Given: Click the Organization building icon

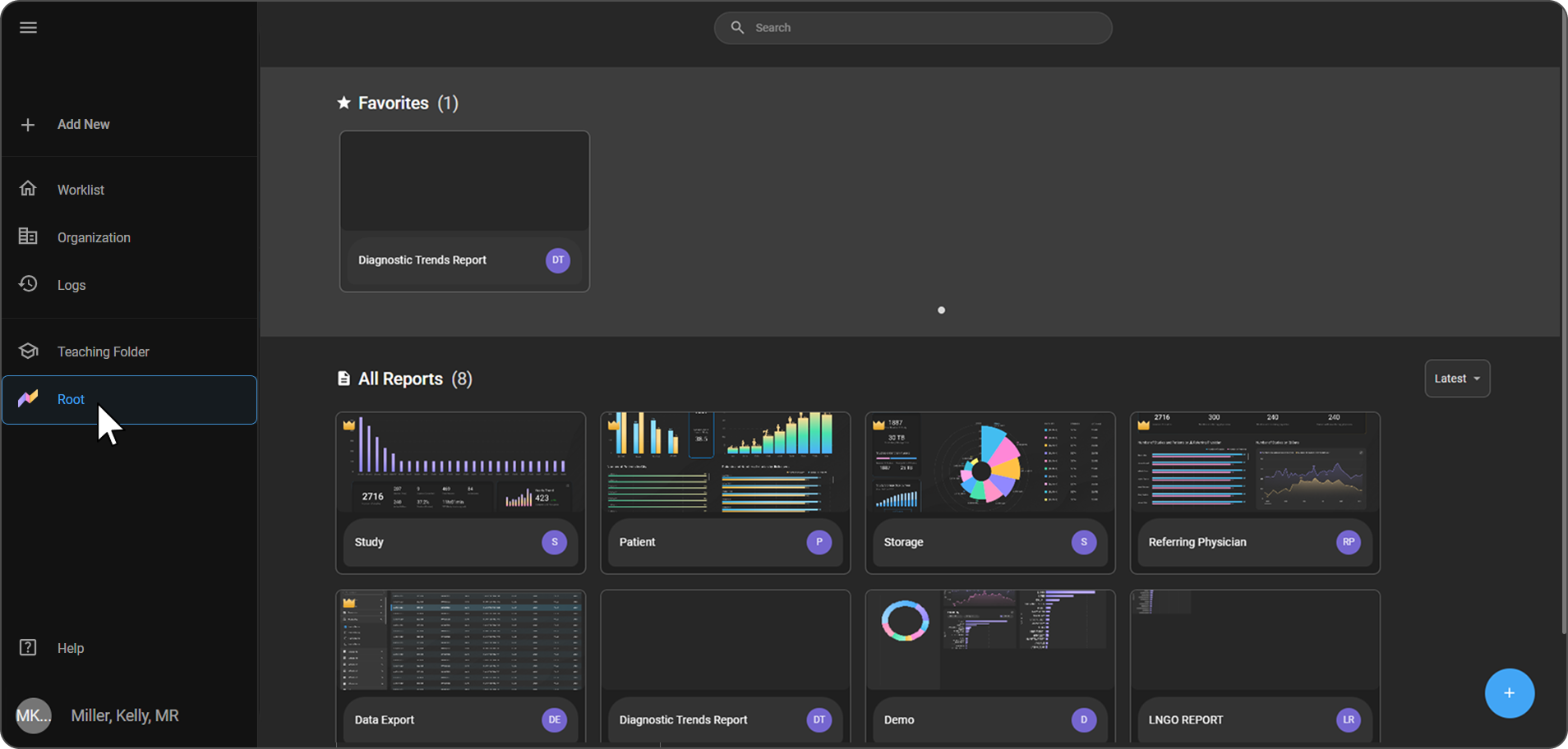Looking at the screenshot, I should (28, 237).
